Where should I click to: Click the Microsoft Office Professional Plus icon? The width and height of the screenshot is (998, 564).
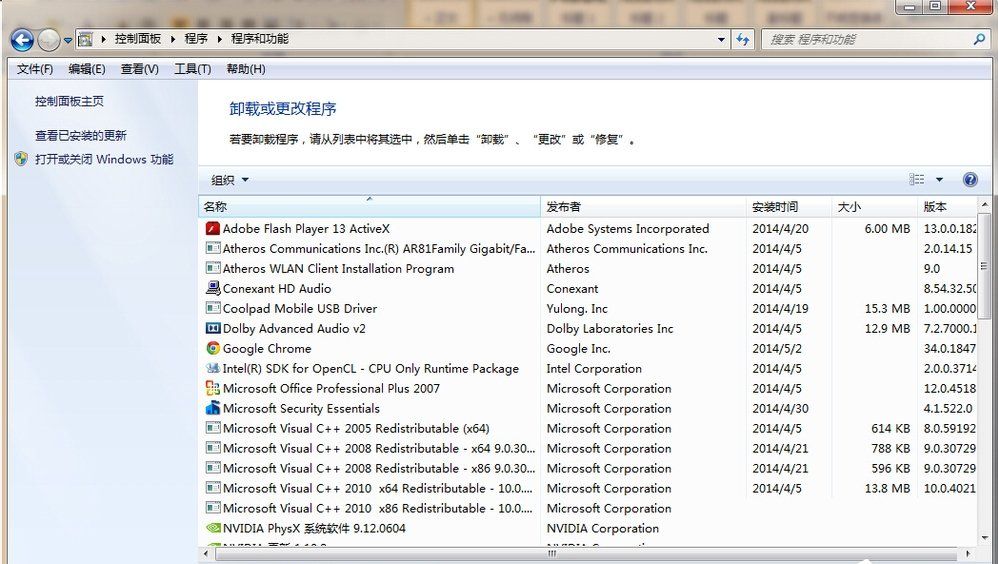[213, 388]
